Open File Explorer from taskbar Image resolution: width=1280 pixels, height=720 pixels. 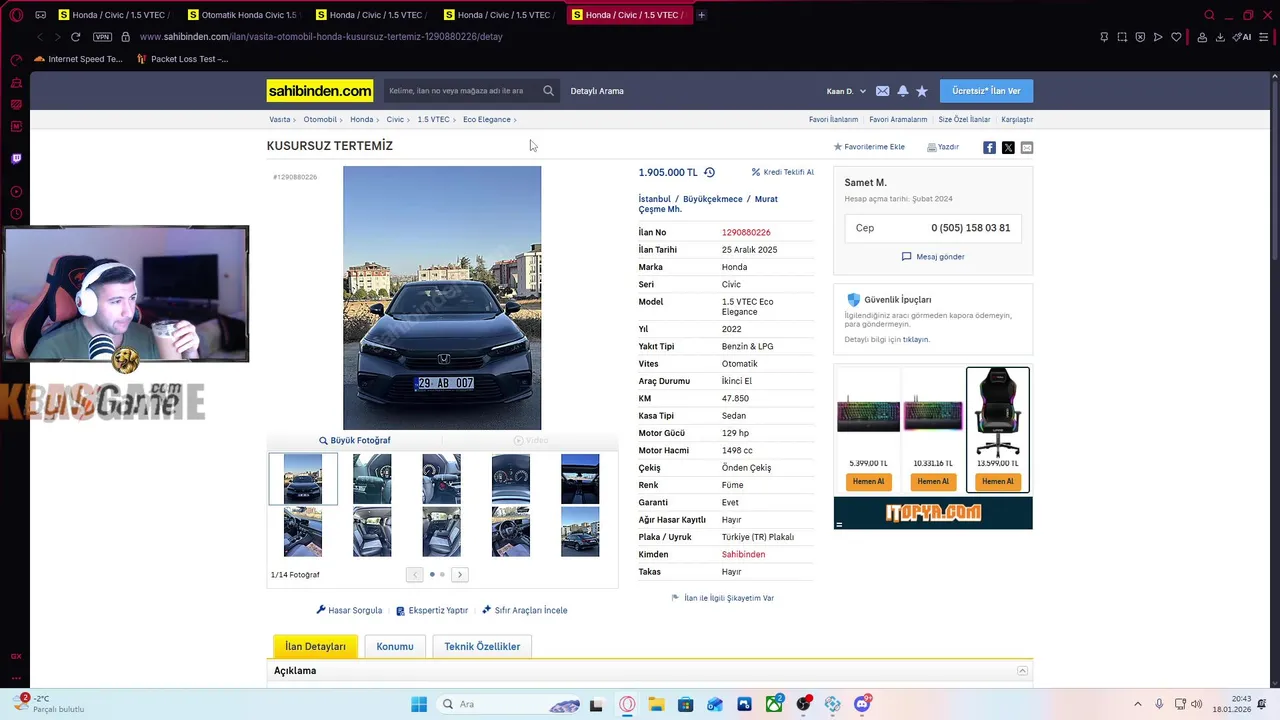tap(656, 704)
